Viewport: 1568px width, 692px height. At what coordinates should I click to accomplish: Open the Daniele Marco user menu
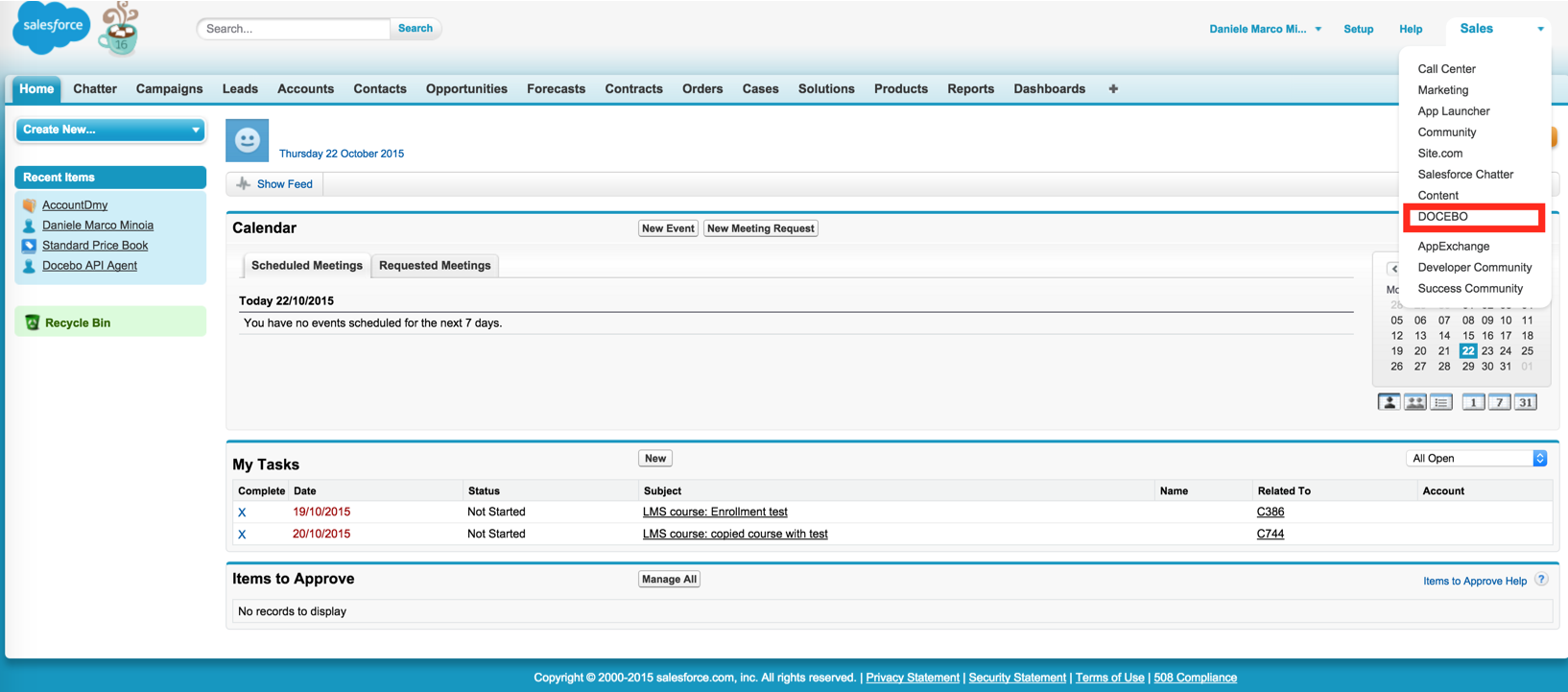pyautogui.click(x=1265, y=29)
